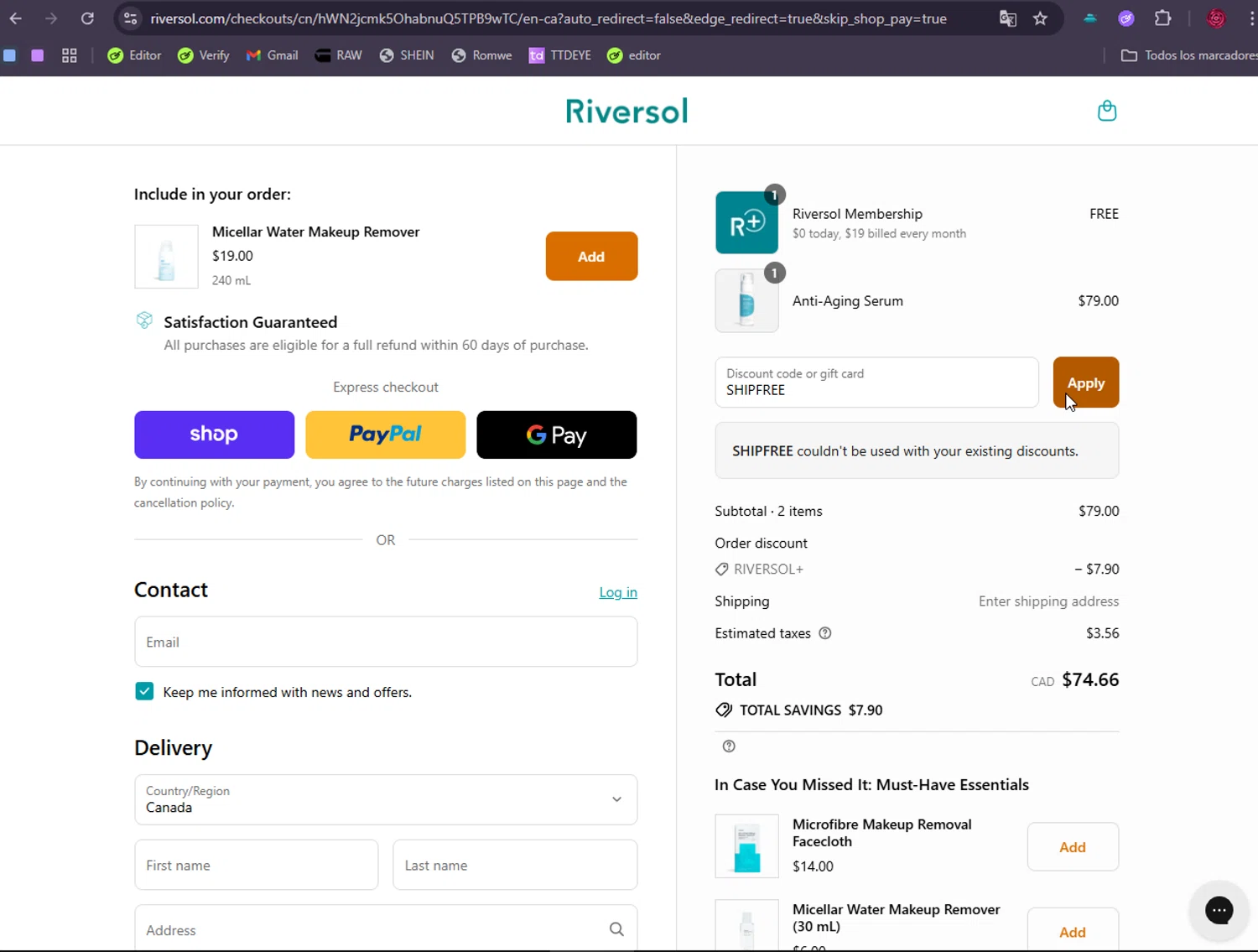Focus the Last name field

(515, 865)
